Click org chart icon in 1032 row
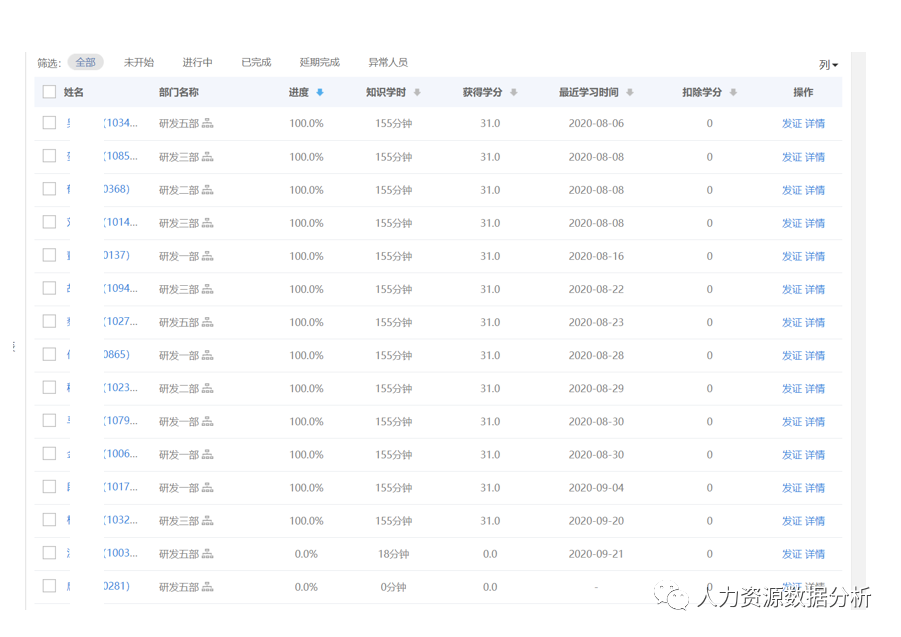Screen dimensions: 901x637 tap(207, 521)
